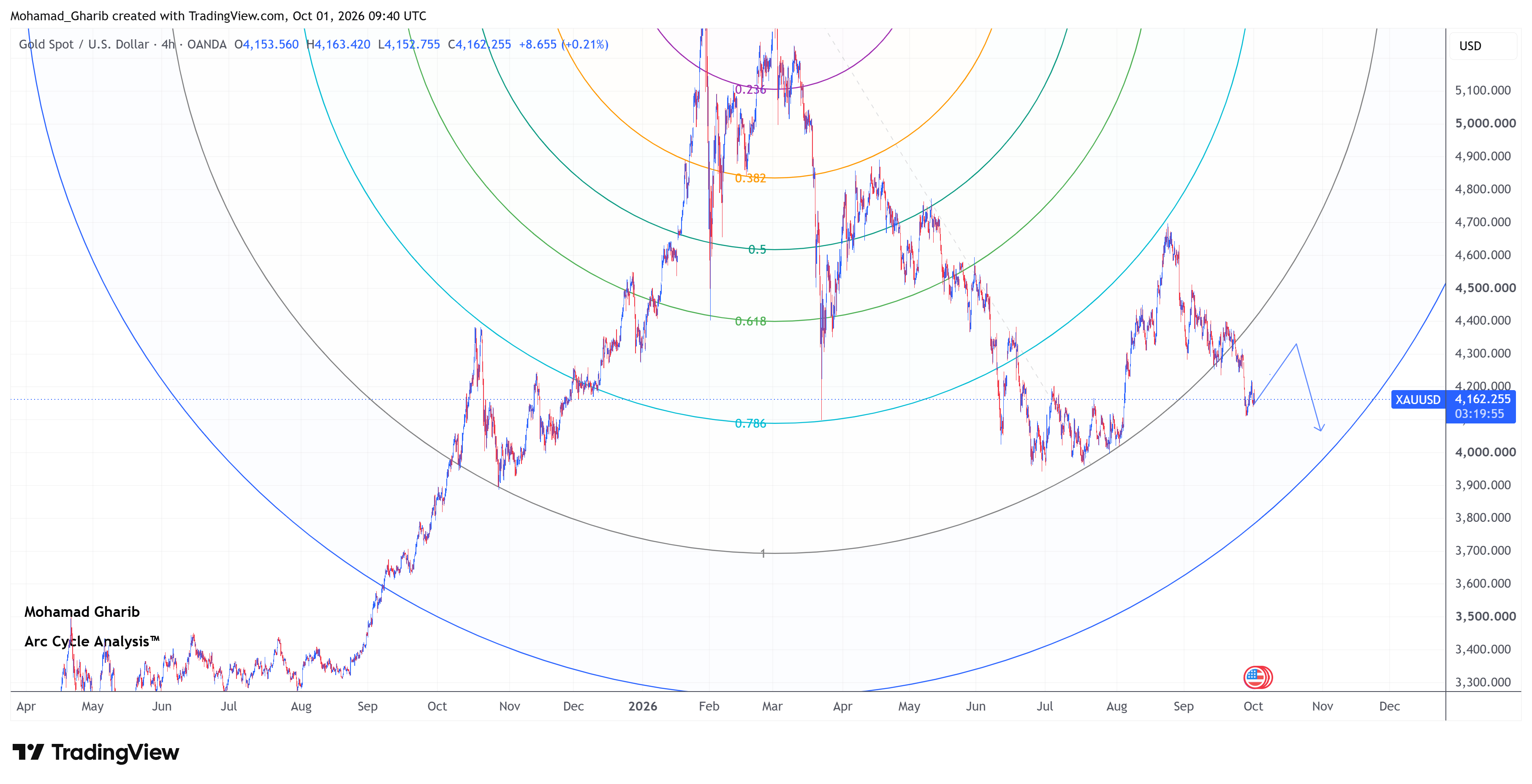Click the XAUUSD price tag

pyautogui.click(x=1418, y=399)
